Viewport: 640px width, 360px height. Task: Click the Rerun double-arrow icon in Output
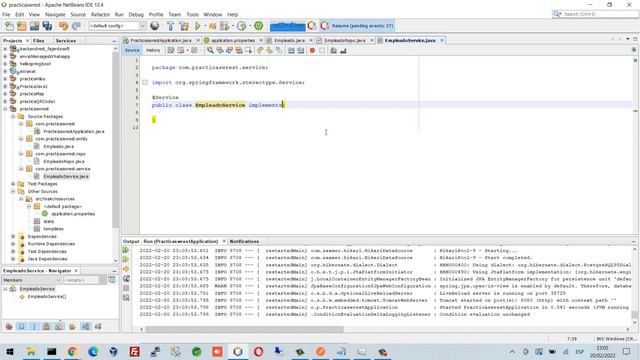[126, 250]
